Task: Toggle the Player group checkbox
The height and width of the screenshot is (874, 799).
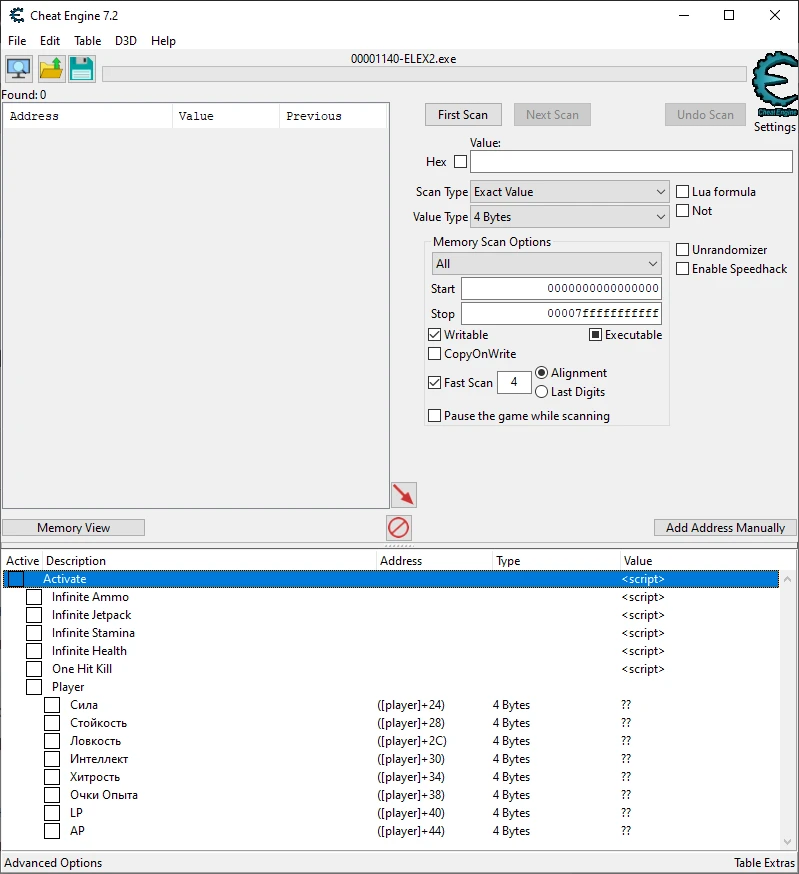Action: click(x=34, y=687)
